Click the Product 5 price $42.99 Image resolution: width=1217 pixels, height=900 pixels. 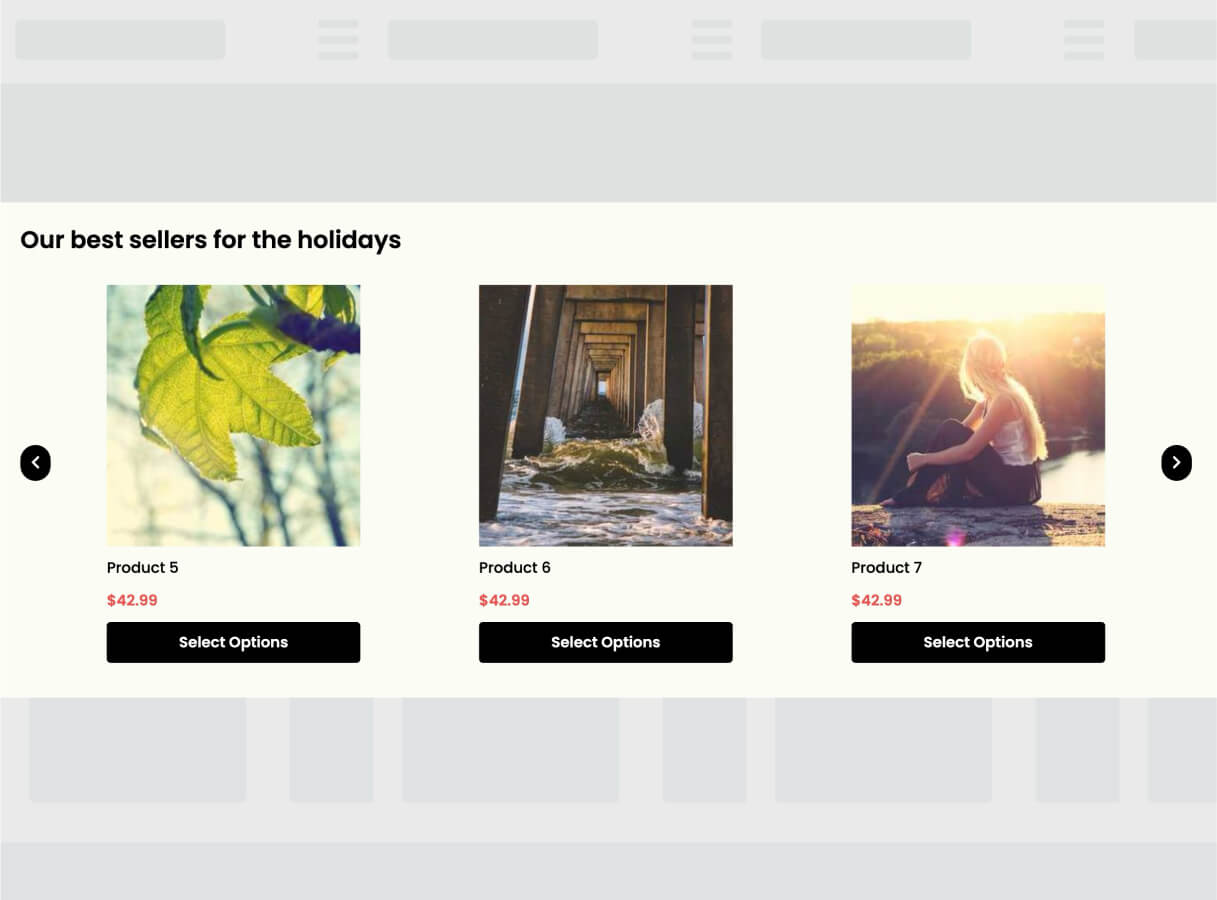click(132, 600)
